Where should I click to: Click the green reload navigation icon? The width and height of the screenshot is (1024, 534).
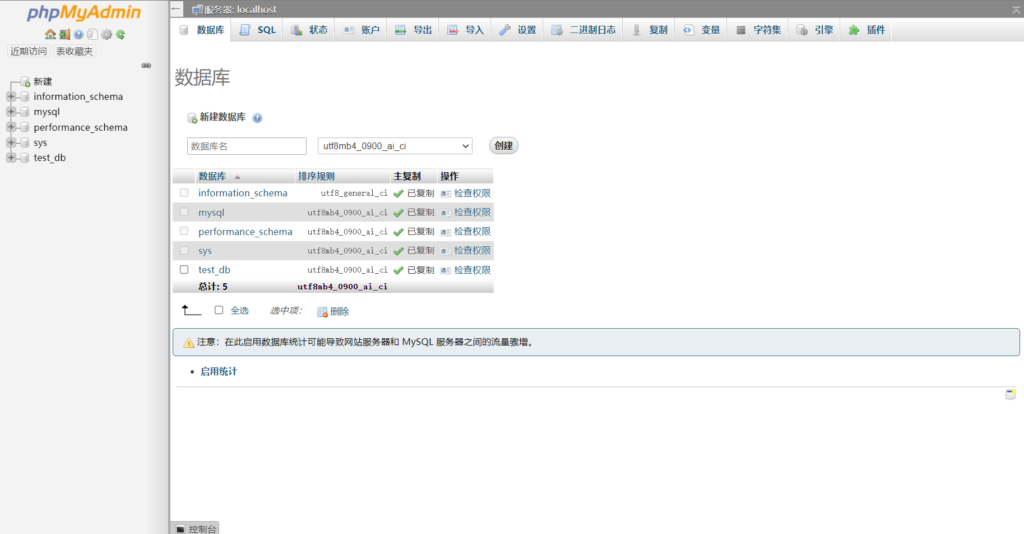pyautogui.click(x=120, y=34)
